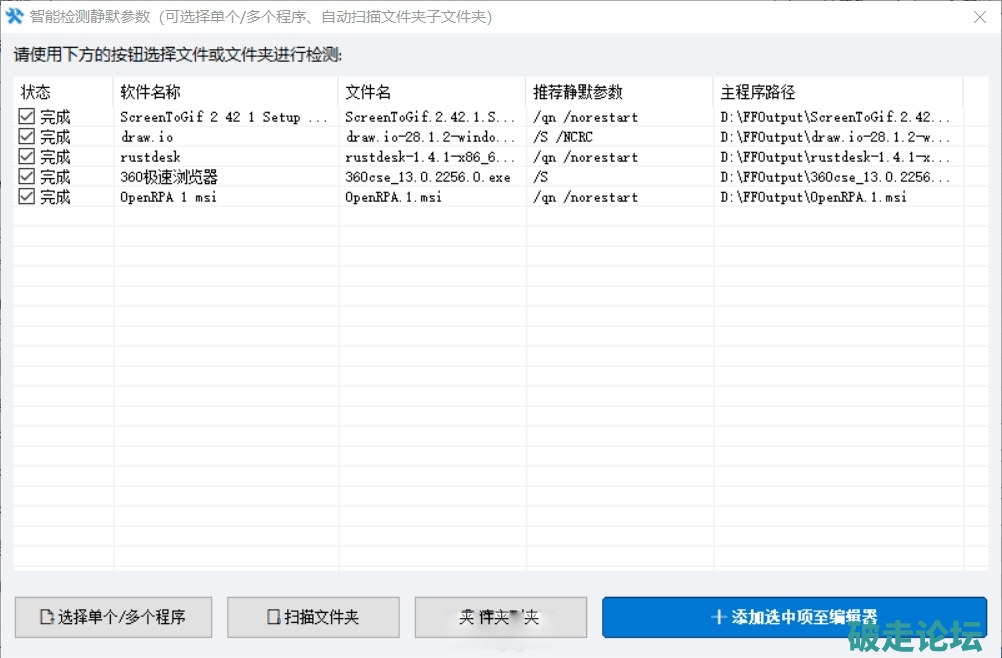The image size is (1002, 658).
Task: Click the file icon on 选择单个/多个程序 button
Action: pyautogui.click(x=46, y=617)
